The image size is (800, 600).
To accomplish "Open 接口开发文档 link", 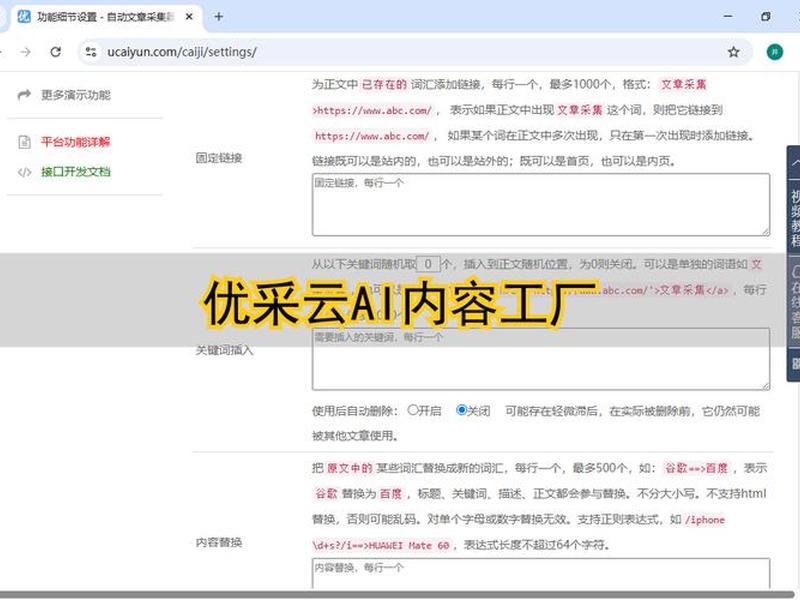I will (76, 172).
